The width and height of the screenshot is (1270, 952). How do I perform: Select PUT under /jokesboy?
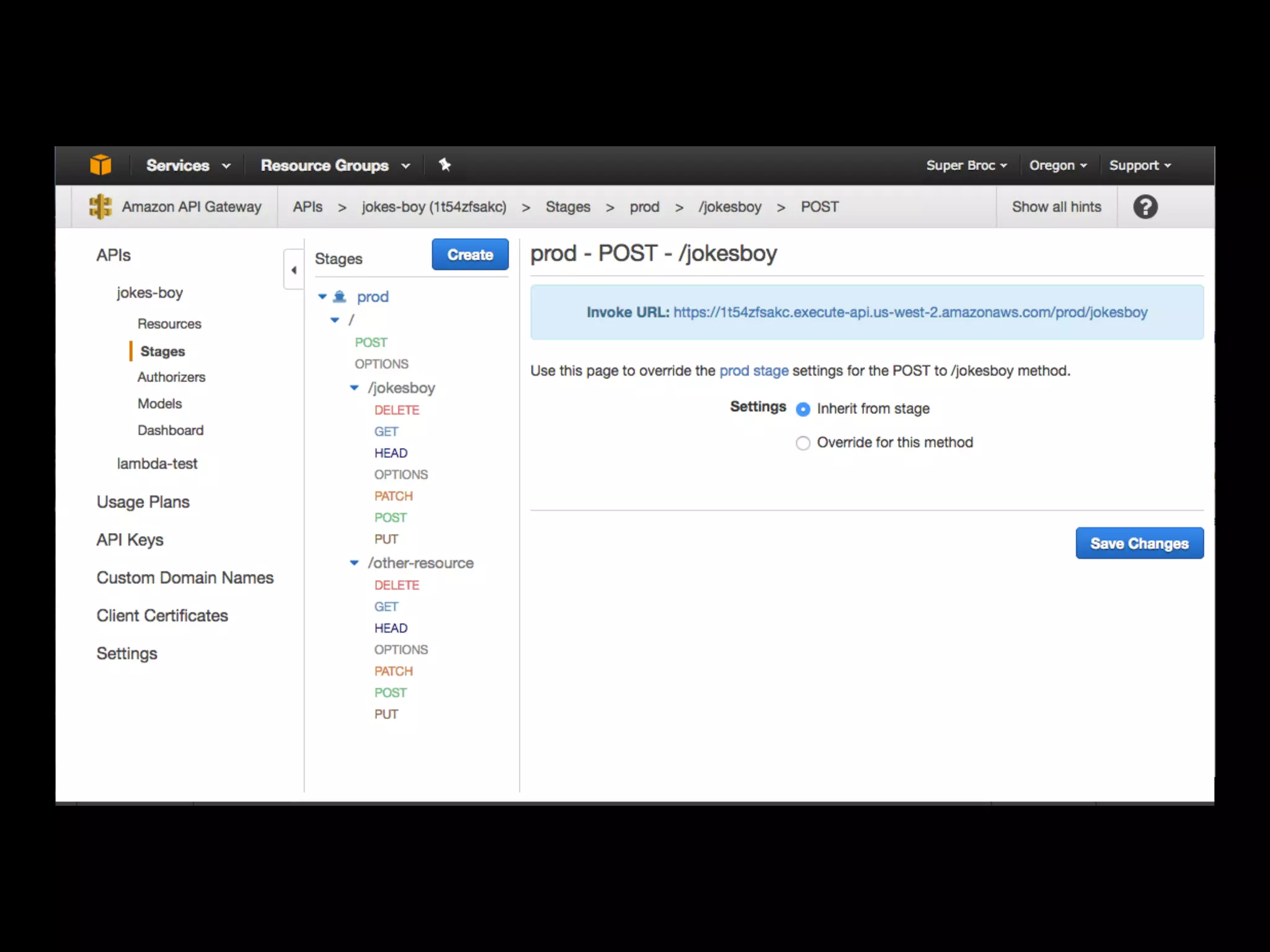click(x=386, y=539)
